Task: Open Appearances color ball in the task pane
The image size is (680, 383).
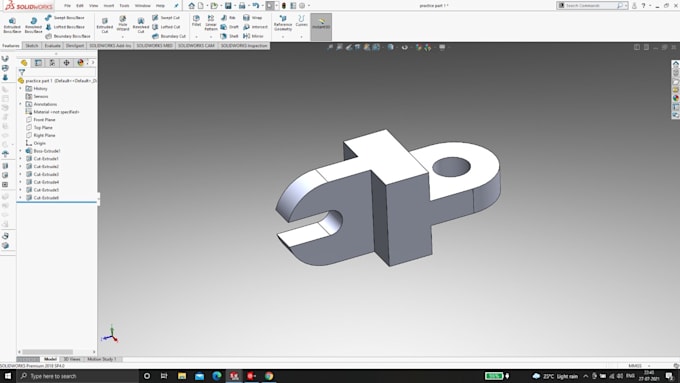Action: 676,98
